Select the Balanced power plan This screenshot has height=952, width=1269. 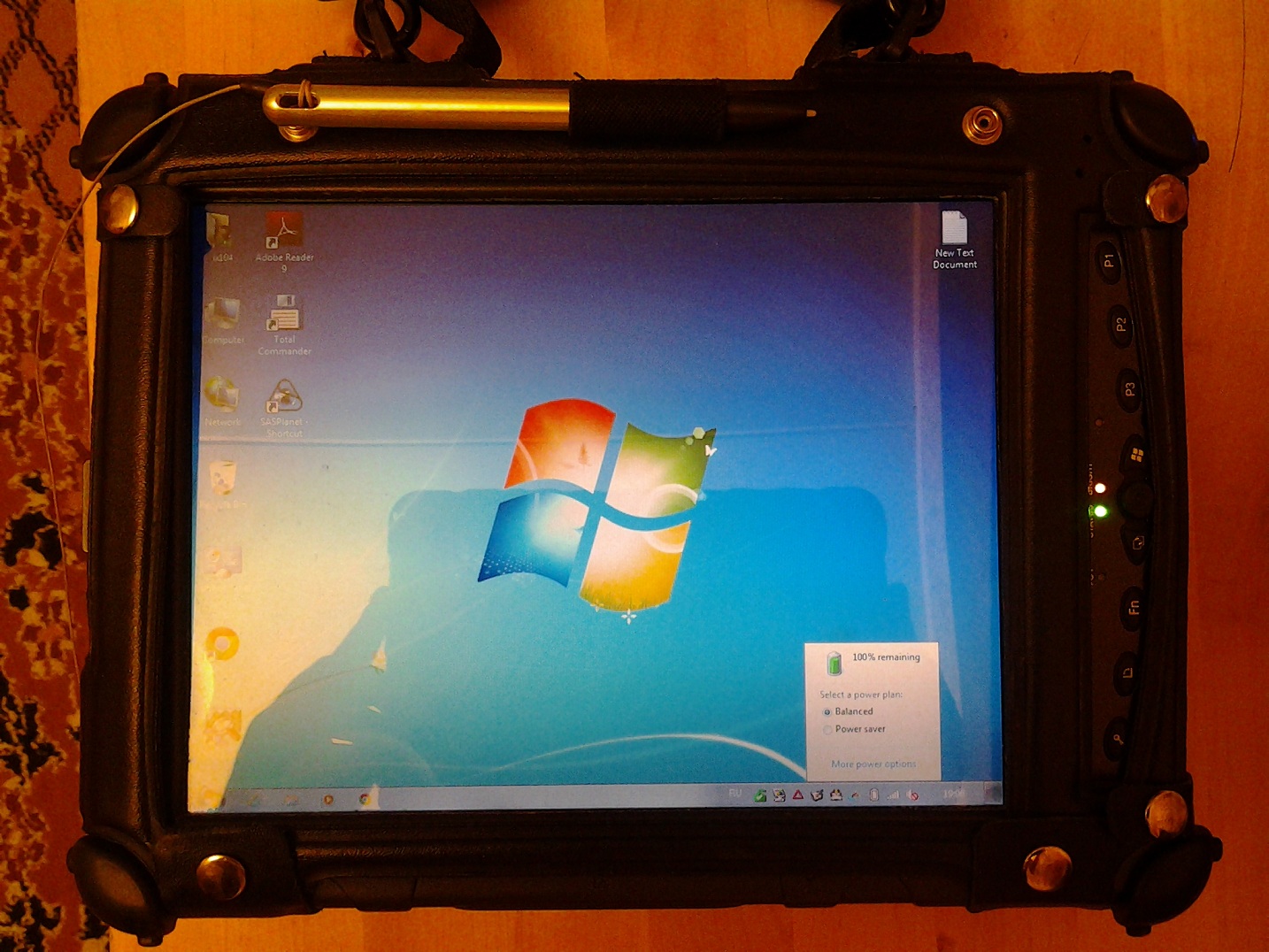coord(848,711)
